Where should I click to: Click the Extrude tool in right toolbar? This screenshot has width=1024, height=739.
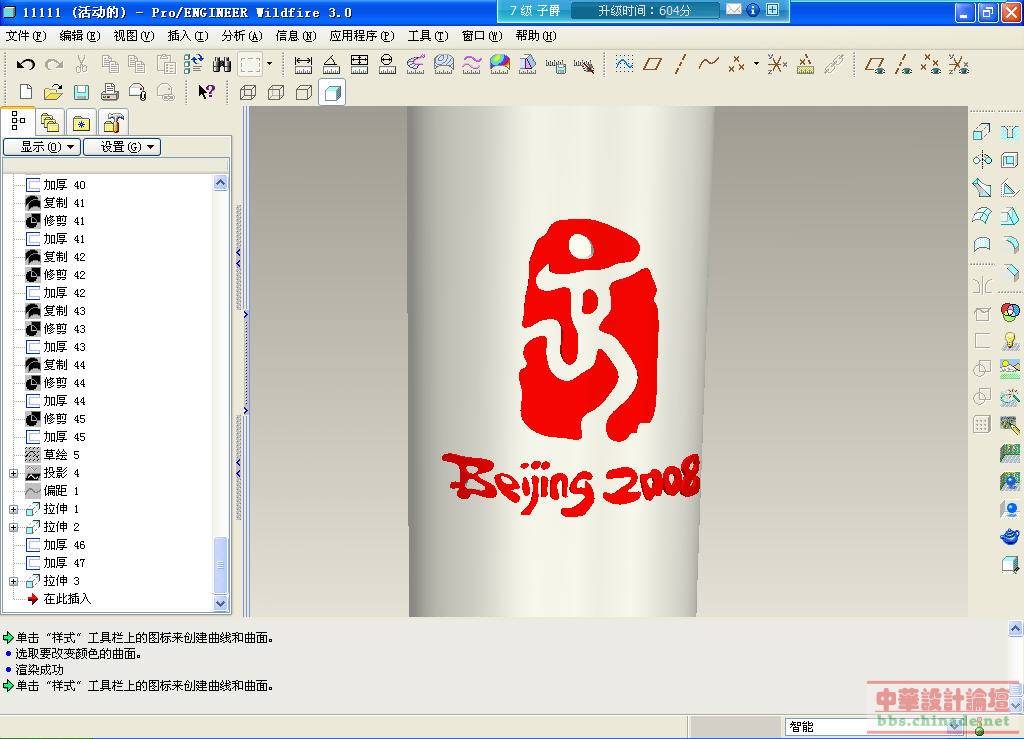(x=982, y=133)
